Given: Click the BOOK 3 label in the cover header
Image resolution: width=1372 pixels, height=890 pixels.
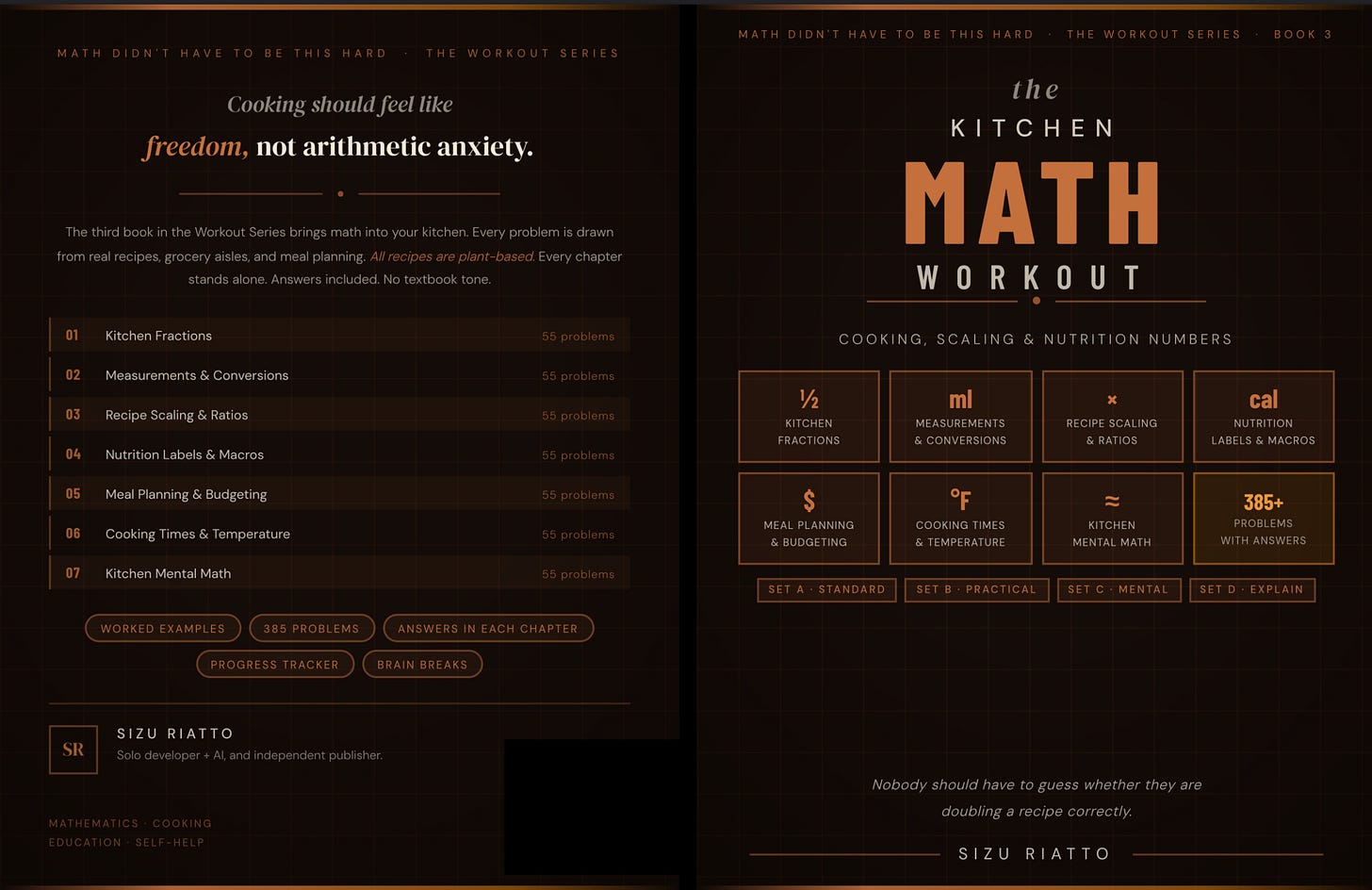Looking at the screenshot, I should [1303, 34].
